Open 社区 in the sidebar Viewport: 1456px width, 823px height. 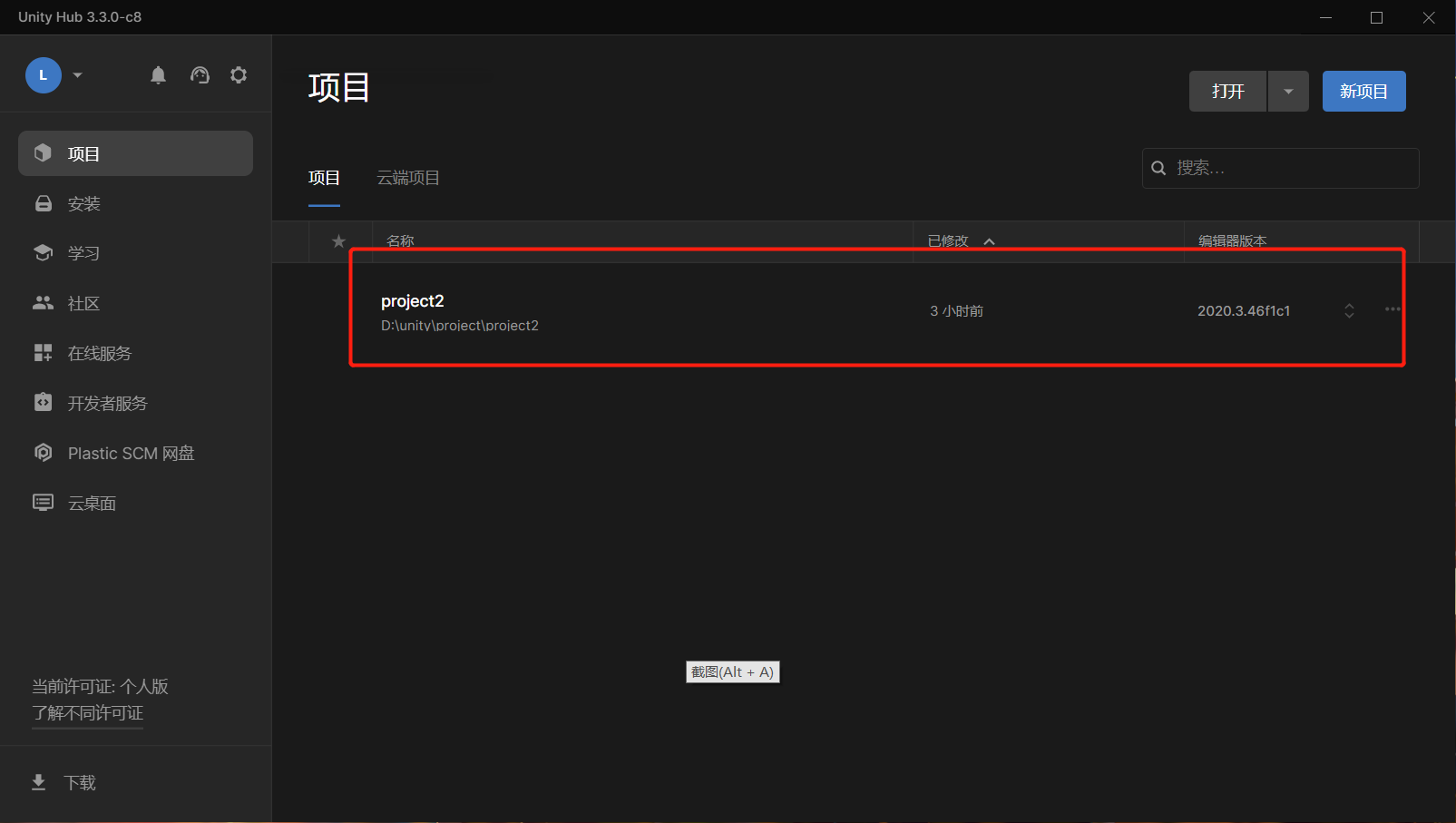[x=135, y=303]
